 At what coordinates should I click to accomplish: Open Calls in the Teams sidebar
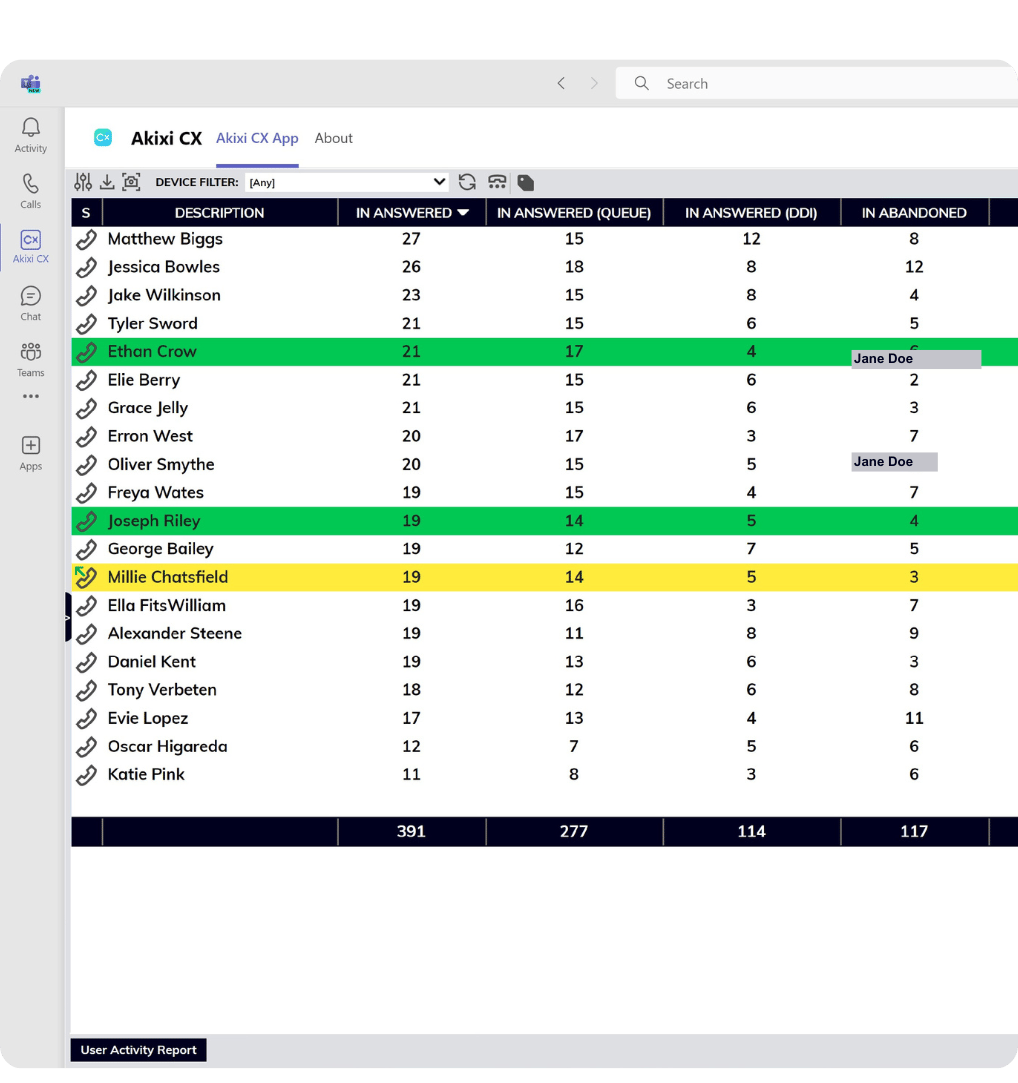[31, 191]
